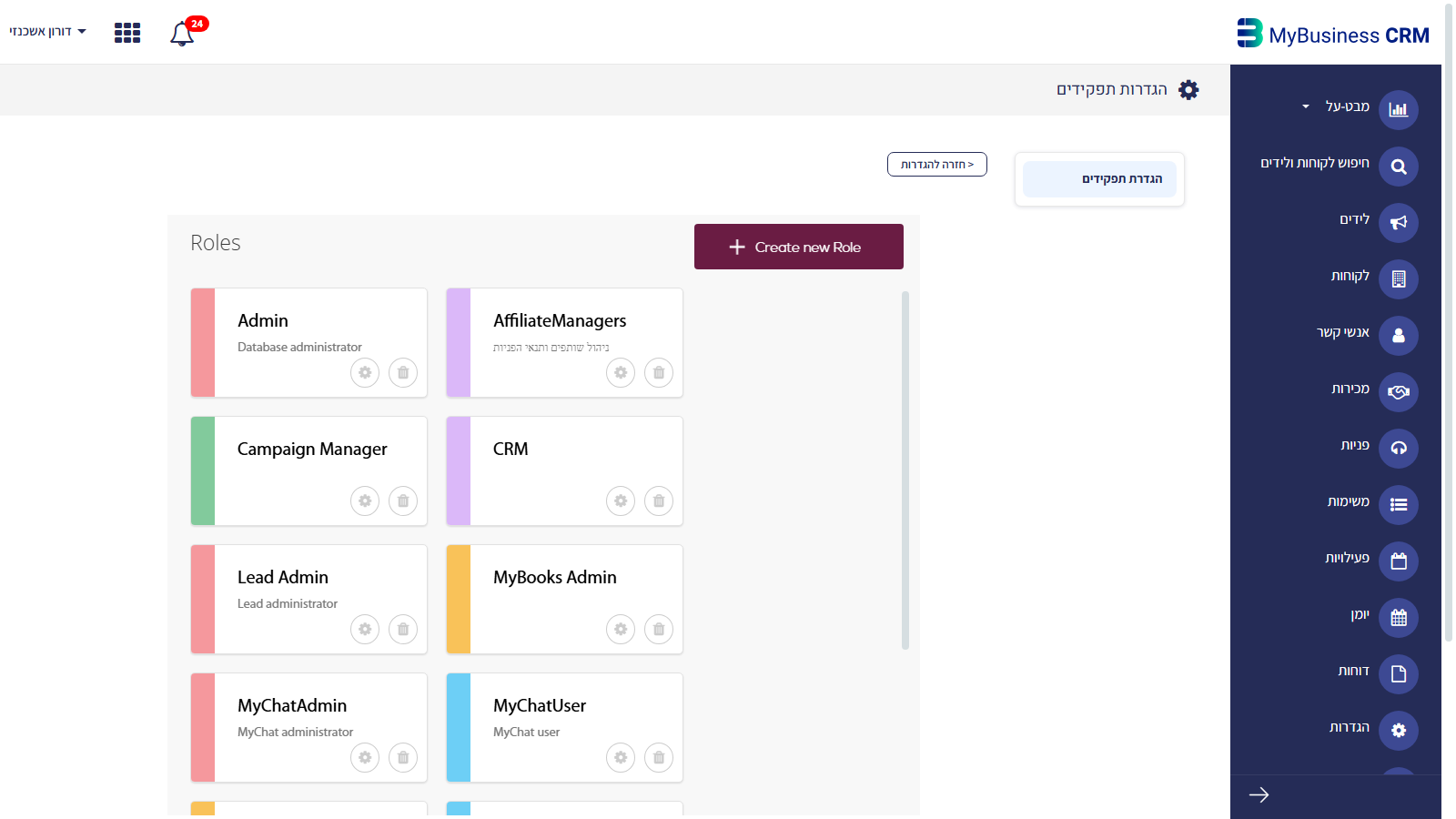The width and height of the screenshot is (1456, 819).
Task: Go to מכירות in the sidebar
Action: click(1374, 391)
